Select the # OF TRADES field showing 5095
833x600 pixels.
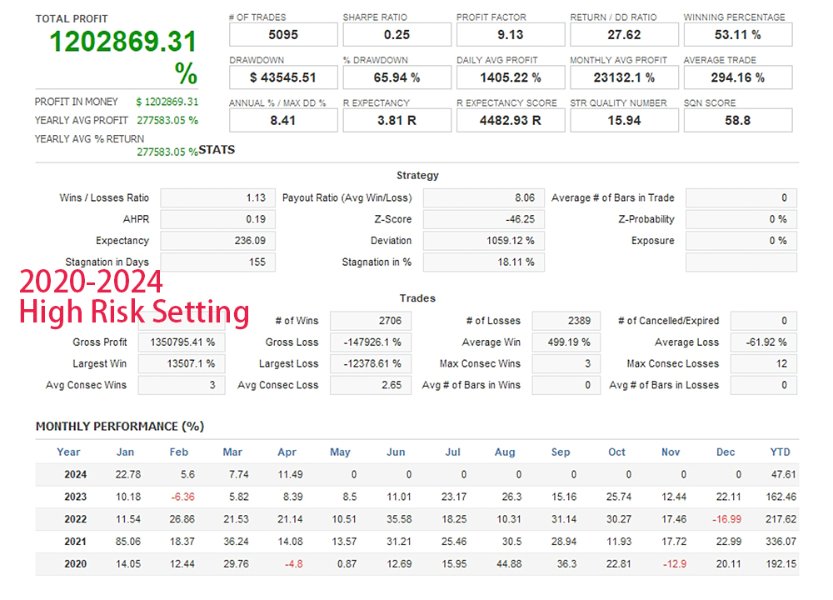[x=285, y=34]
